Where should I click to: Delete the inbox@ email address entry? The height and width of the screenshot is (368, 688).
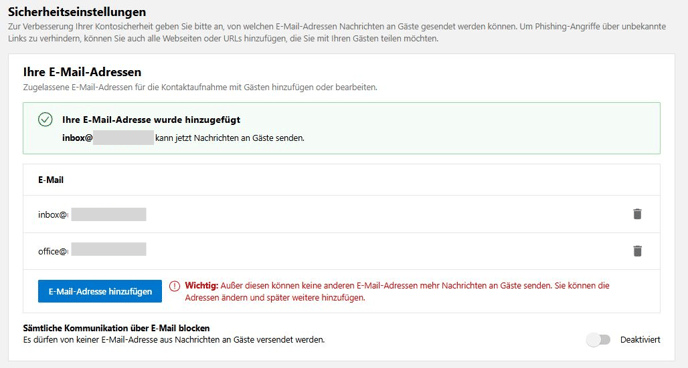[x=637, y=214]
